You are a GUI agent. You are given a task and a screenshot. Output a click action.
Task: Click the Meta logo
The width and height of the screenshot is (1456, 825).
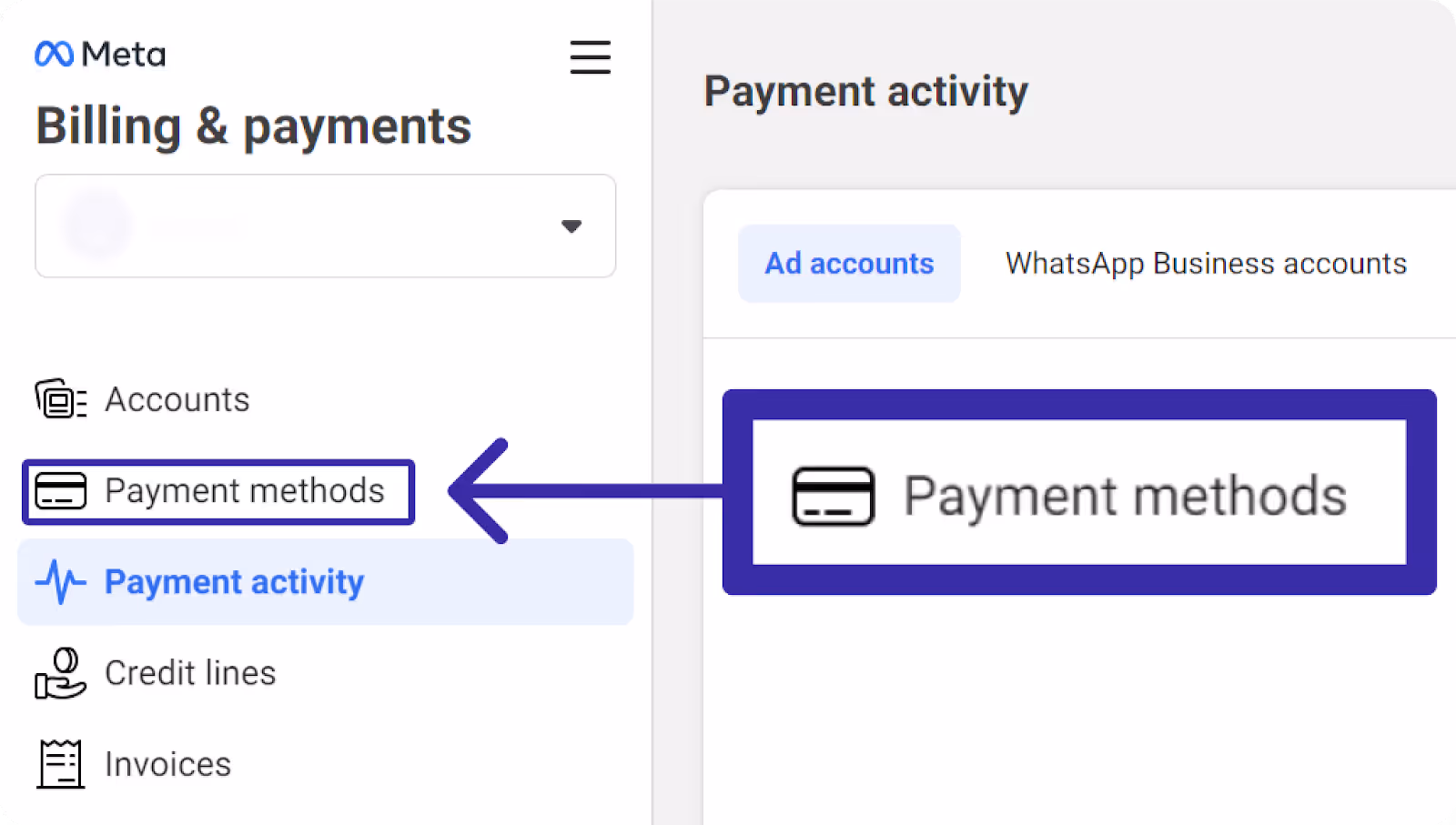(100, 54)
